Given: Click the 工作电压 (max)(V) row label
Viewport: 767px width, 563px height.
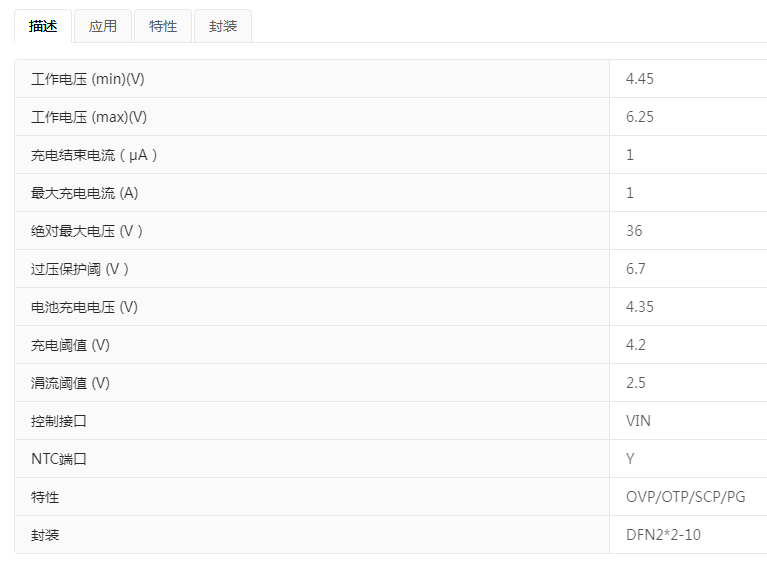Looking at the screenshot, I should click(89, 117).
